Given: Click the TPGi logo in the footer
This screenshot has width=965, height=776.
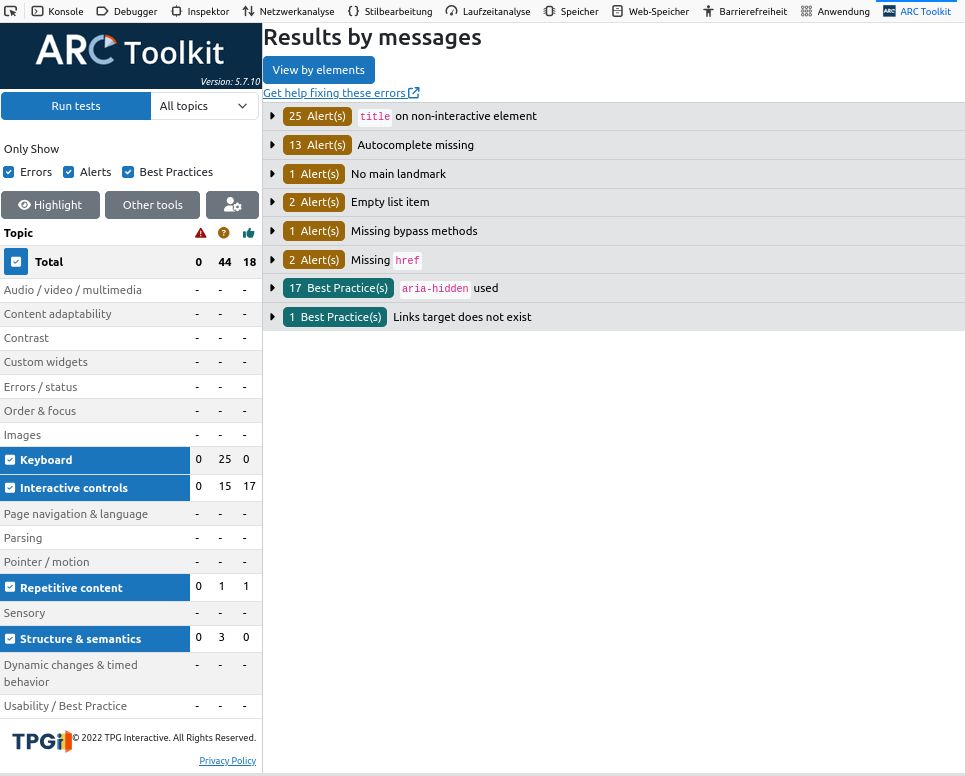Looking at the screenshot, I should click(x=41, y=741).
